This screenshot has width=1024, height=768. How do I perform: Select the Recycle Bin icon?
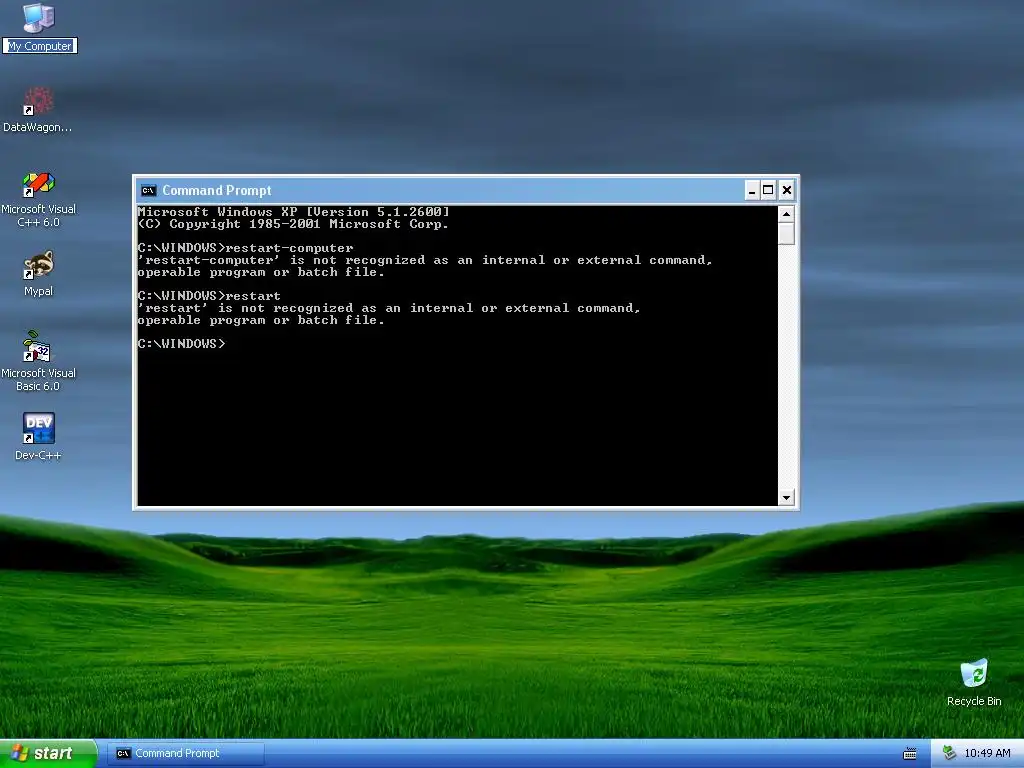[974, 682]
